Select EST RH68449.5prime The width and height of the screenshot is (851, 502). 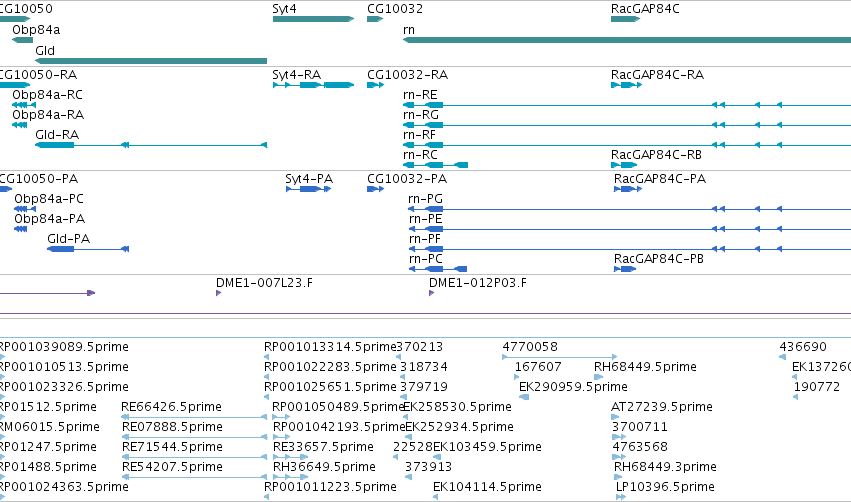coord(645,367)
